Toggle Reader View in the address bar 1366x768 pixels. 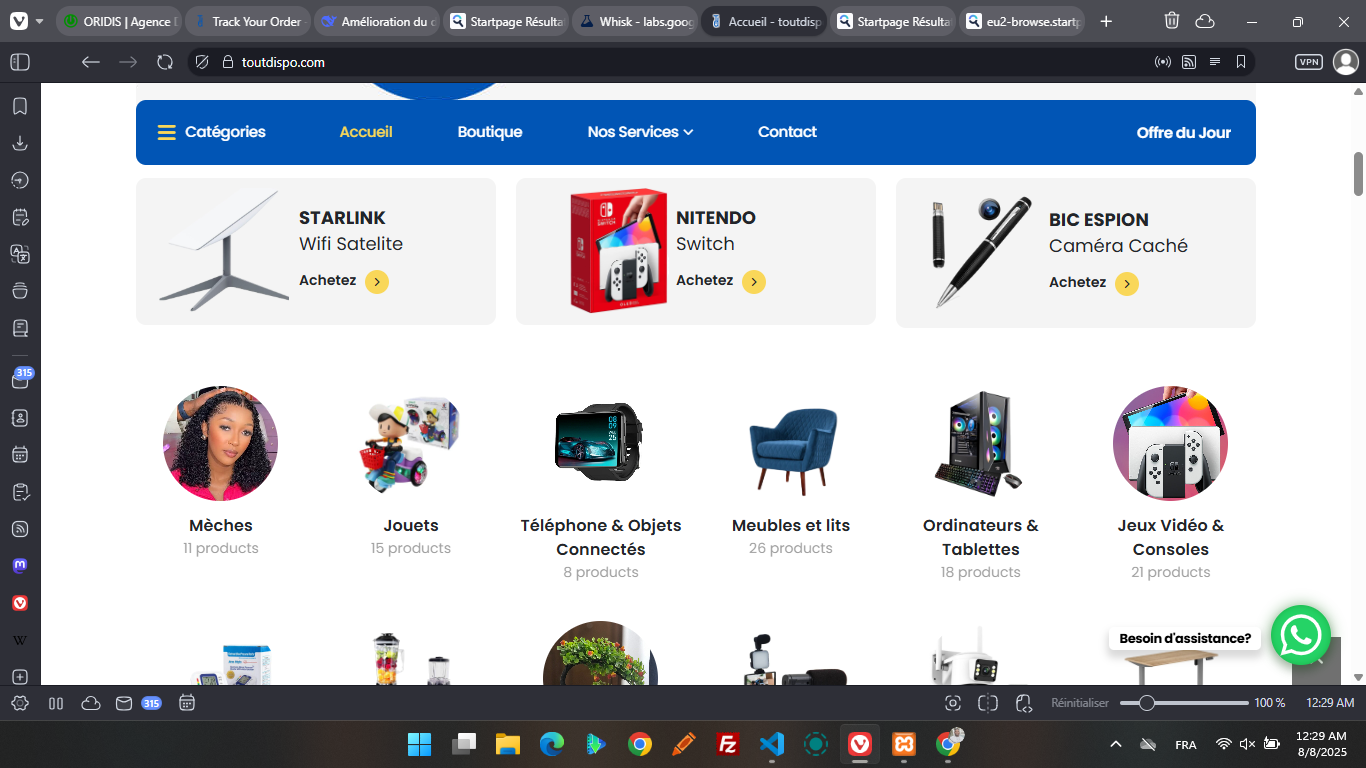(x=1215, y=62)
